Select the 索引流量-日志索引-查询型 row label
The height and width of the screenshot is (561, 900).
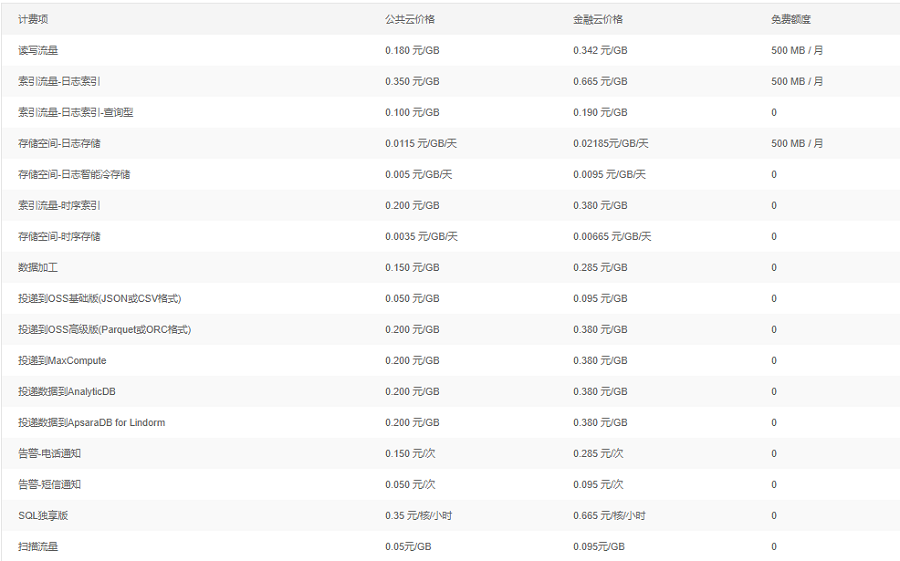(75, 113)
